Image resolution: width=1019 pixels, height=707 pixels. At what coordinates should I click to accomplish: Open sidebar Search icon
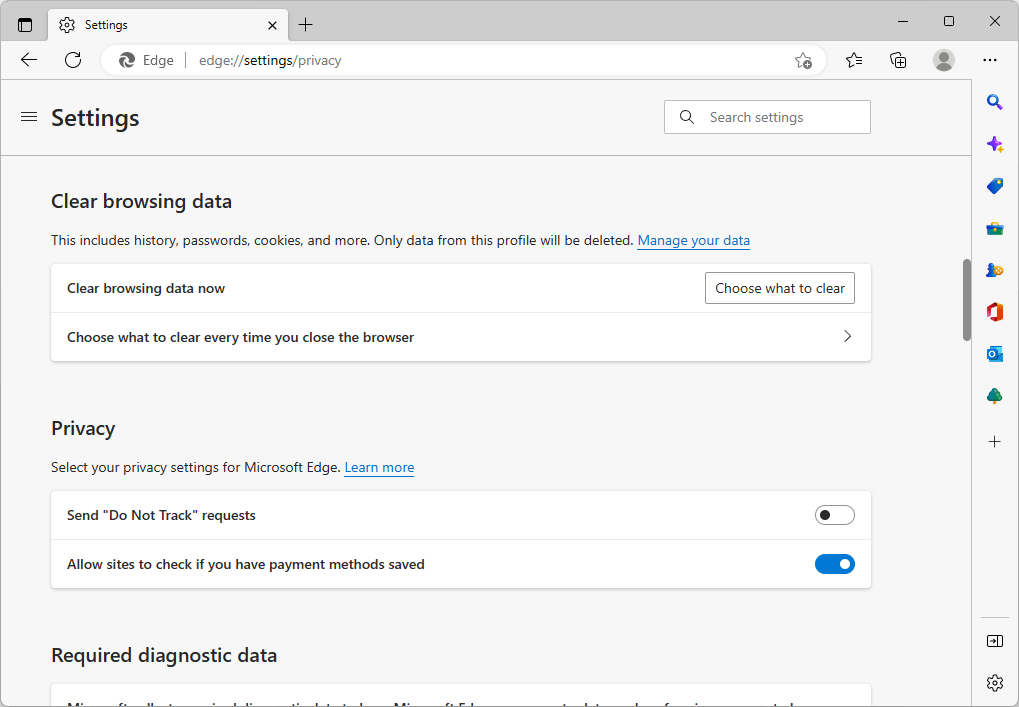[994, 102]
